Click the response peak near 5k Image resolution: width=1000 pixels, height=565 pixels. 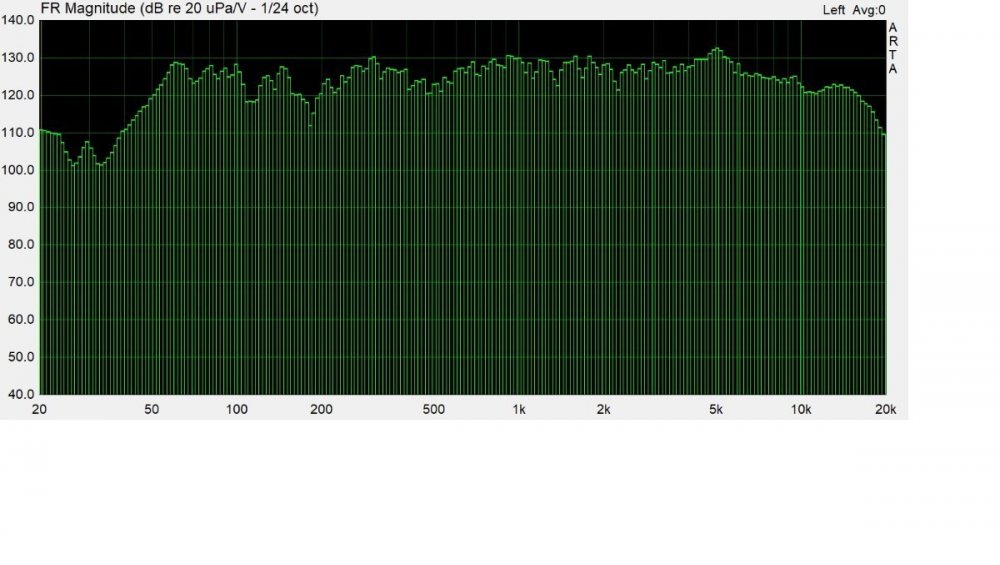tap(716, 49)
